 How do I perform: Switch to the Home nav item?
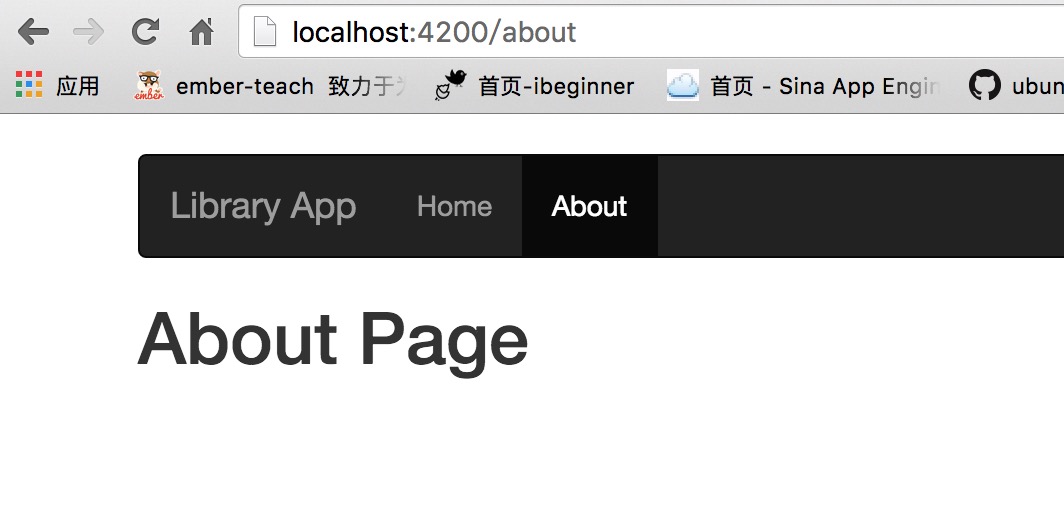pyautogui.click(x=455, y=206)
